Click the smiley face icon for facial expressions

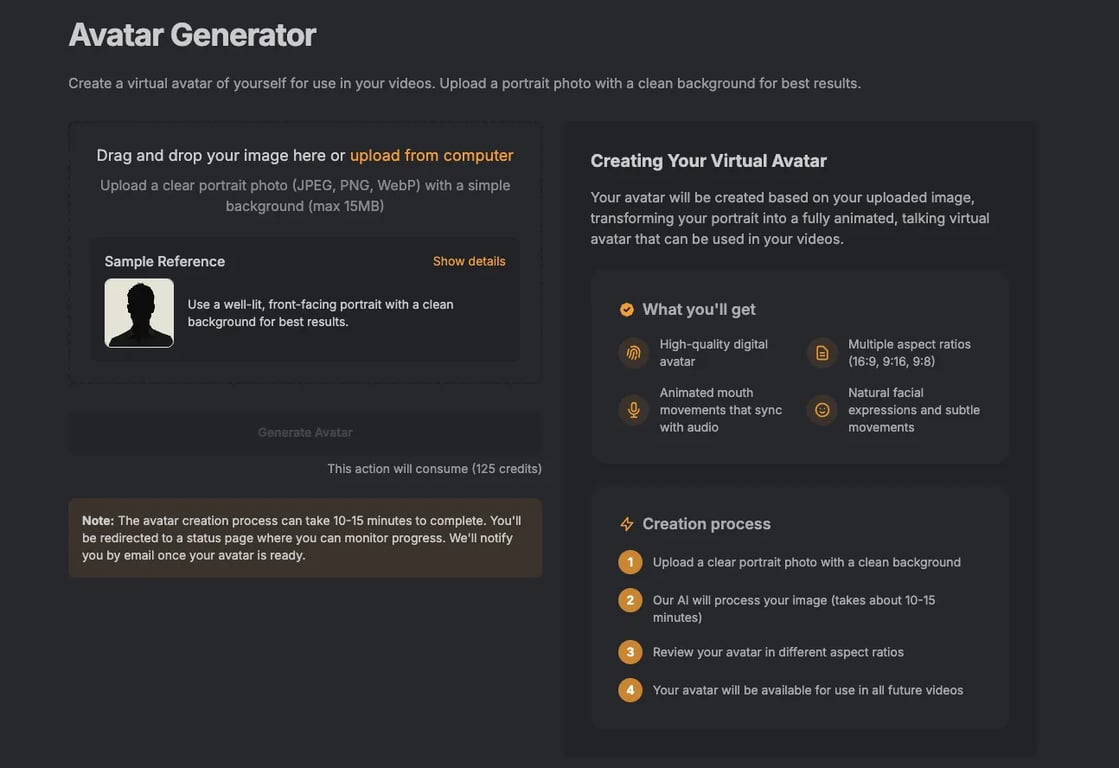click(x=822, y=410)
